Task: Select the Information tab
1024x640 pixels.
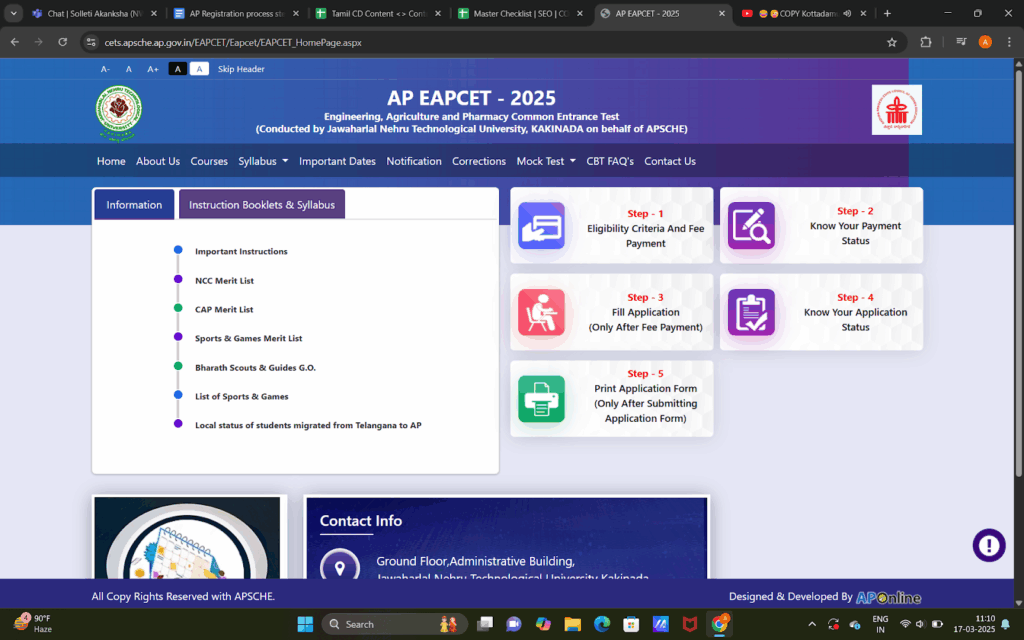Action: [x=134, y=204]
